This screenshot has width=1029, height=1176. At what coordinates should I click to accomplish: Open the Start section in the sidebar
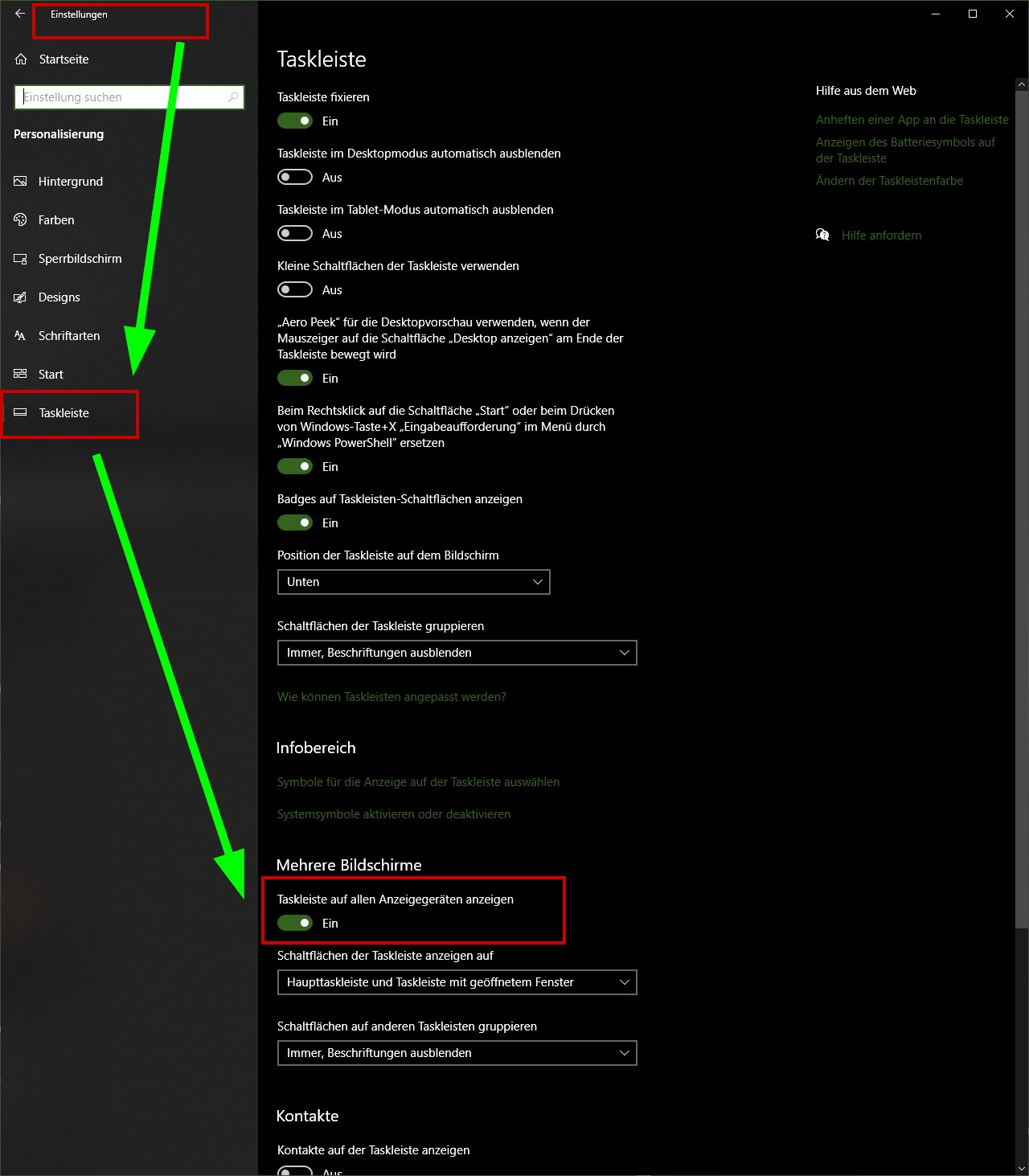[x=51, y=374]
